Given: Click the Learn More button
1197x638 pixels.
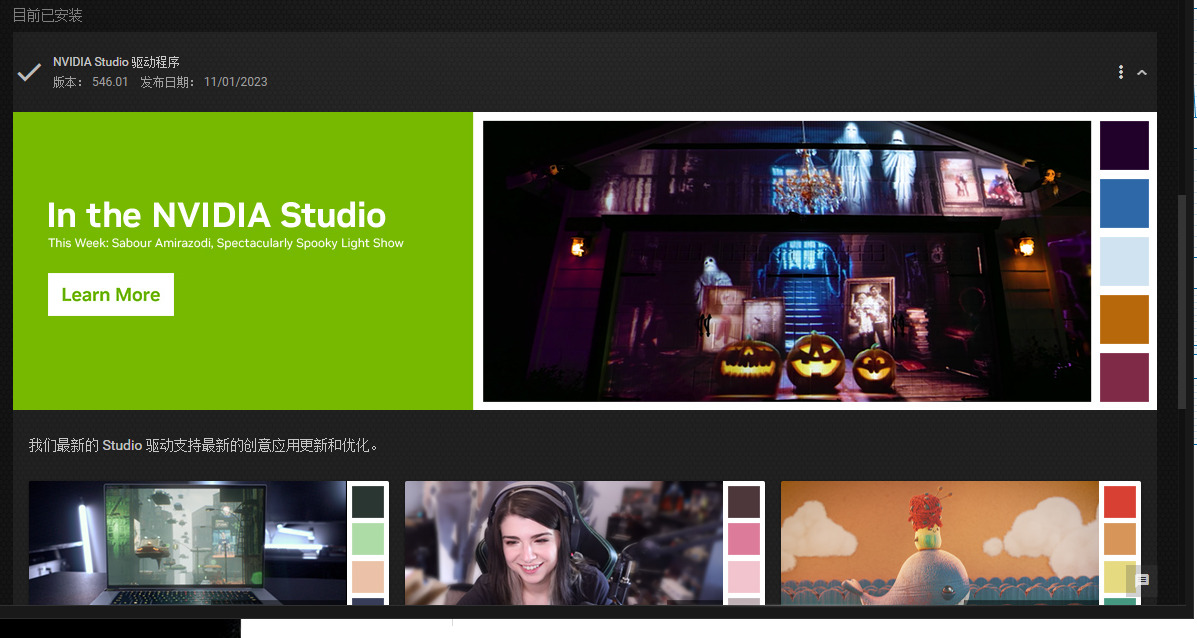Looking at the screenshot, I should tap(111, 295).
